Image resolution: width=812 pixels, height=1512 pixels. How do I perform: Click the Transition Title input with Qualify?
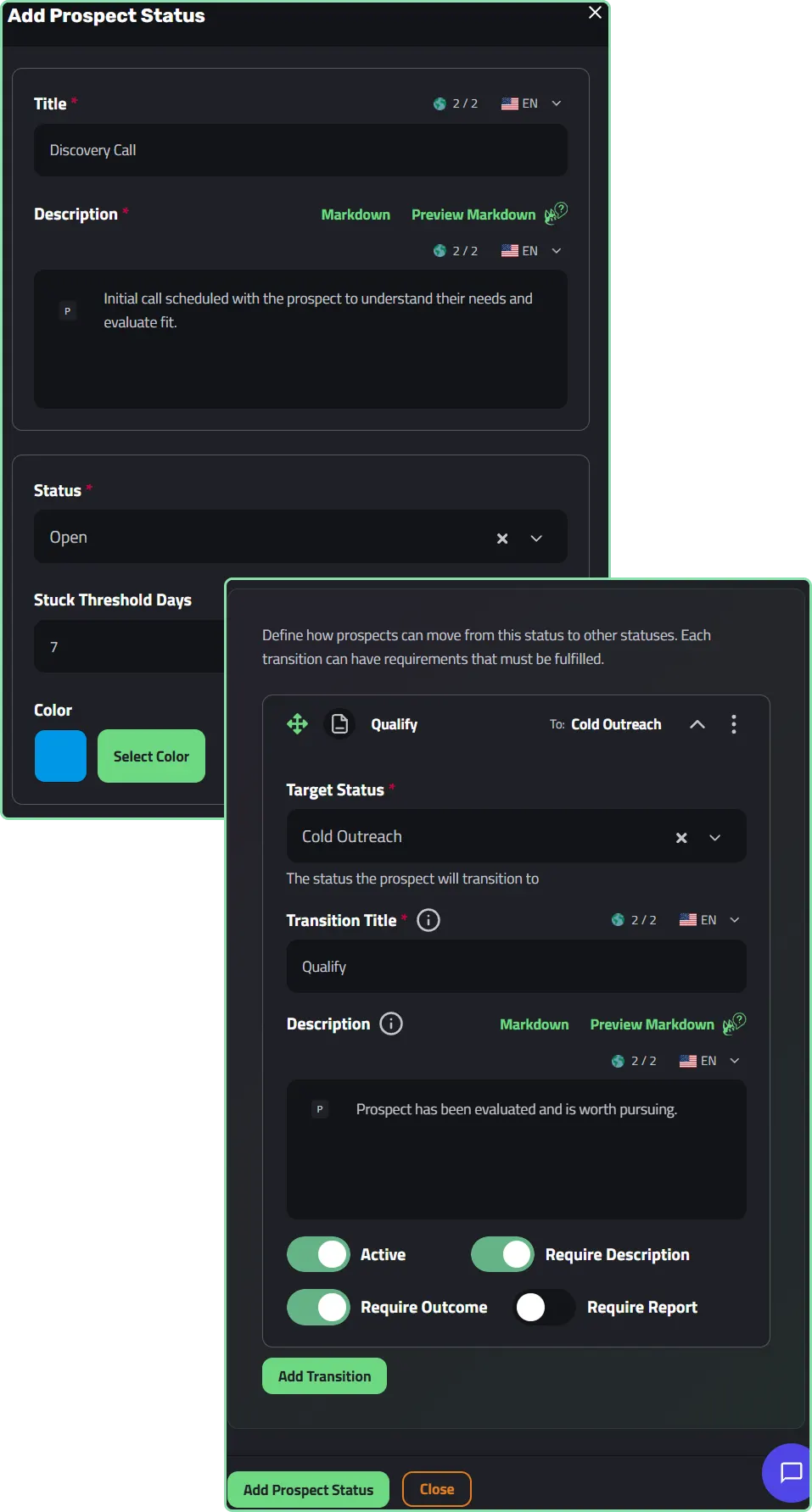click(x=517, y=967)
